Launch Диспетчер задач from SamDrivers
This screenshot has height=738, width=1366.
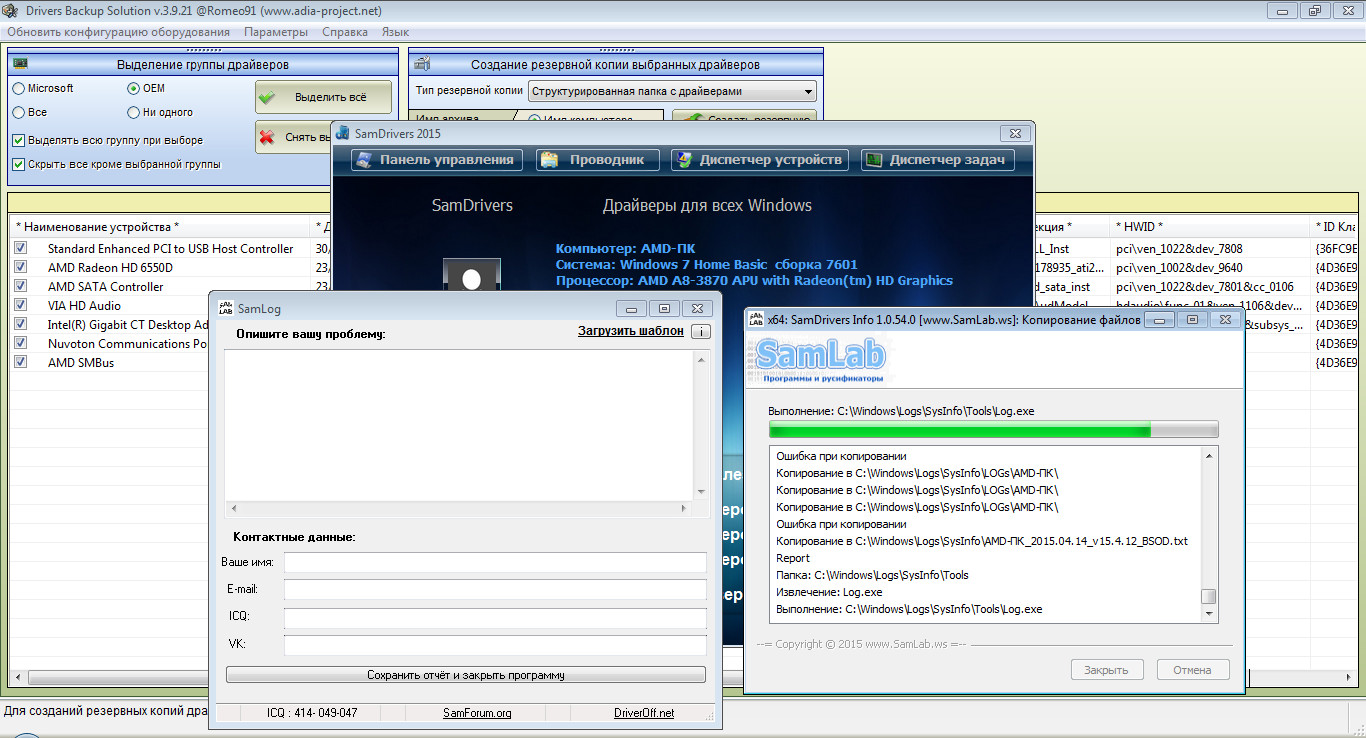(938, 159)
